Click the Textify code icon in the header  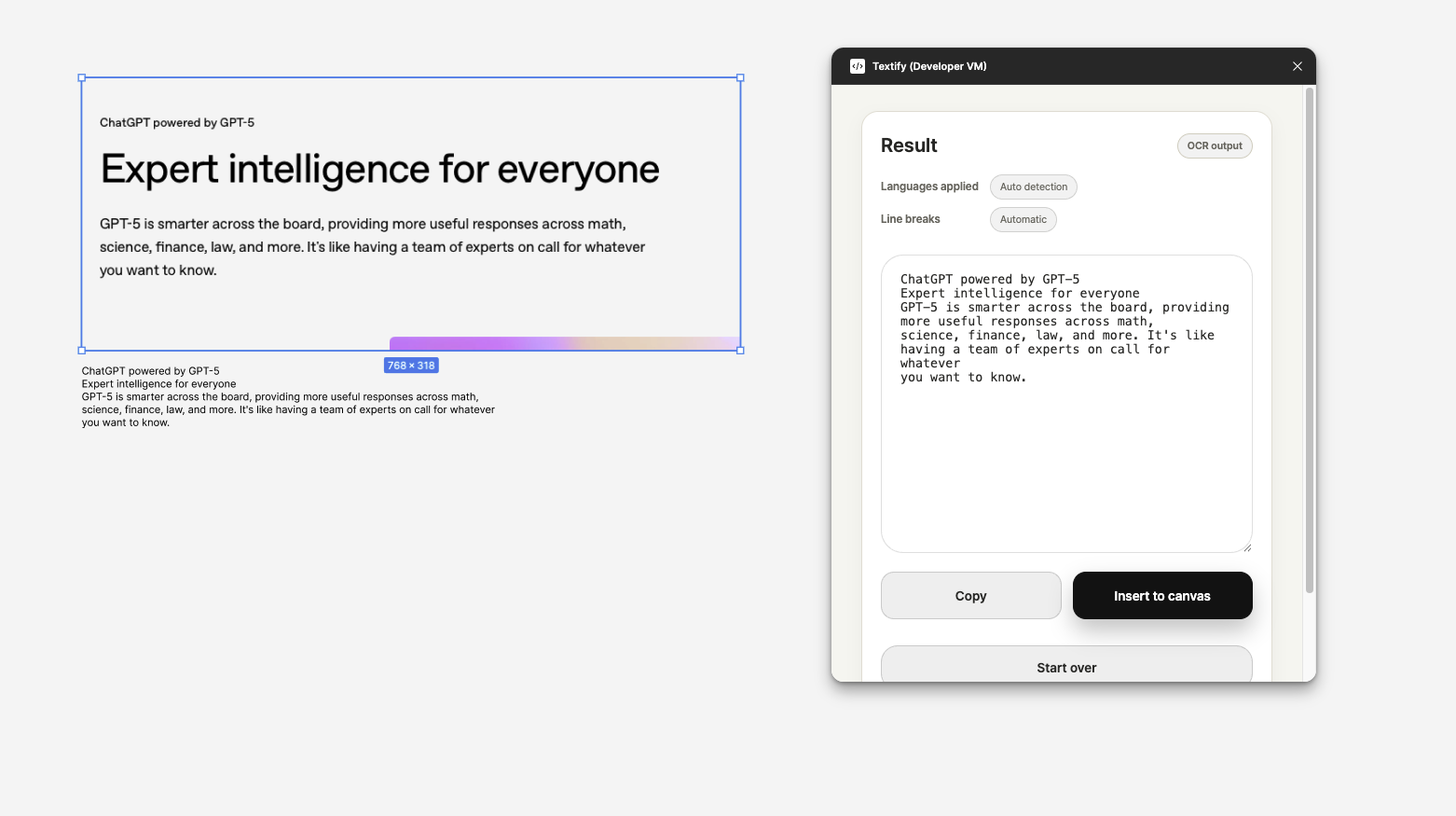857,66
